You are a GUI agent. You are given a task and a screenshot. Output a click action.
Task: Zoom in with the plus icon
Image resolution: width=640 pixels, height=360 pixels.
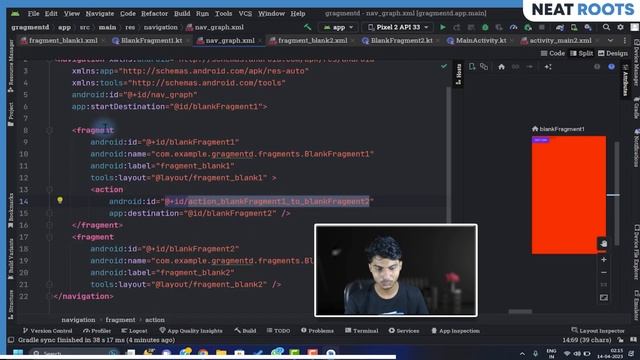(604, 260)
